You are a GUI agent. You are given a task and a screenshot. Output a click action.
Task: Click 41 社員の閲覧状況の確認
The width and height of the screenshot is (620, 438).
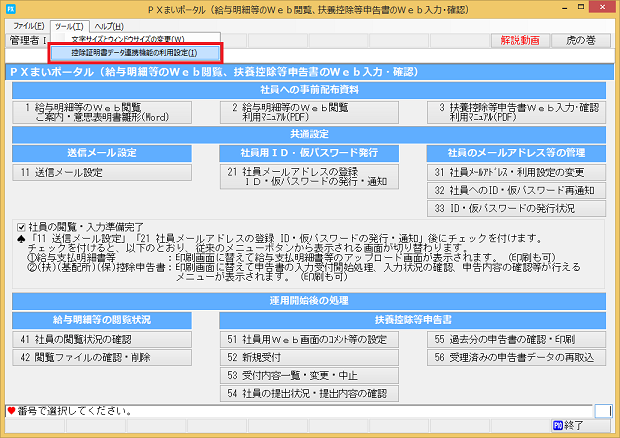pyautogui.click(x=102, y=340)
